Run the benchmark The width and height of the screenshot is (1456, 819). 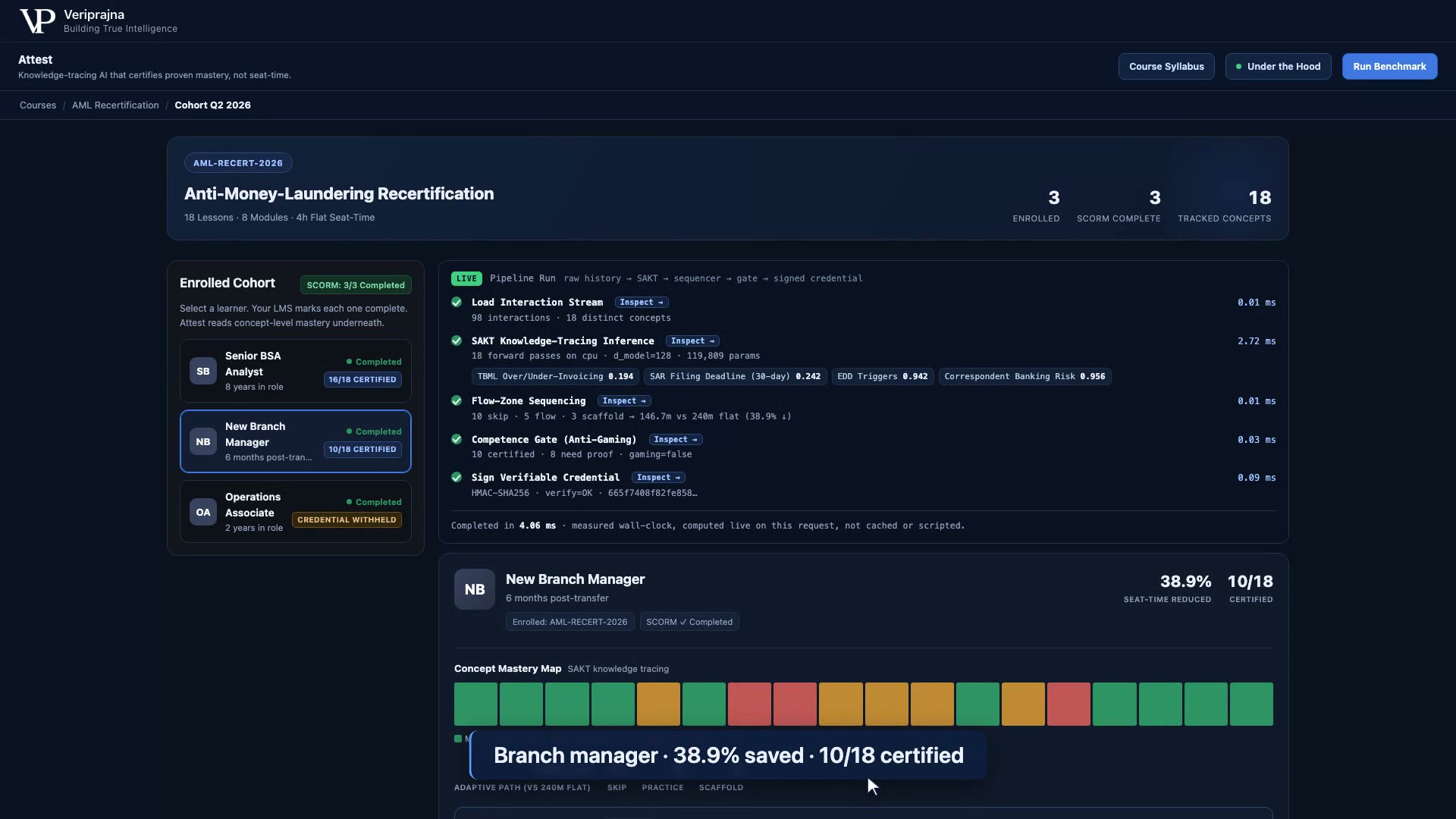point(1389,67)
